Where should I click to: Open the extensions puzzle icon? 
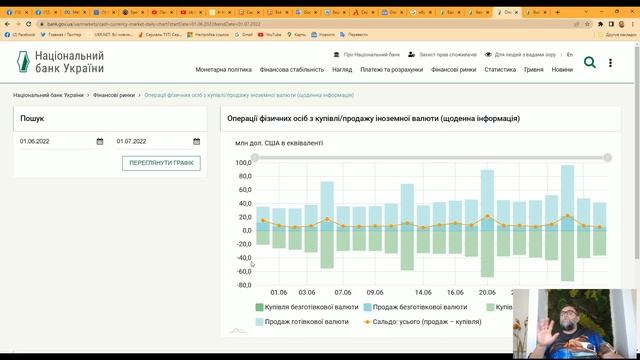[x=600, y=24]
